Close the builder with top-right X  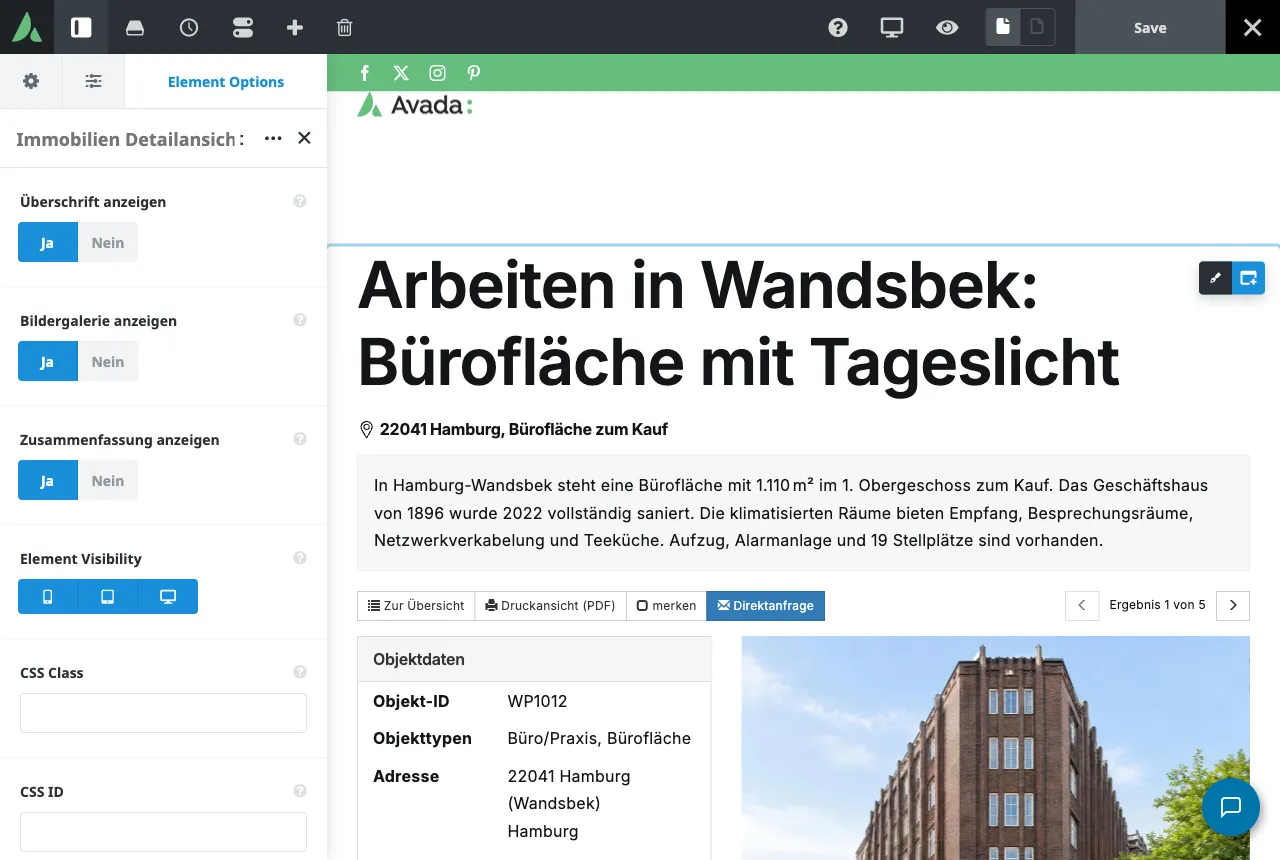[1253, 27]
